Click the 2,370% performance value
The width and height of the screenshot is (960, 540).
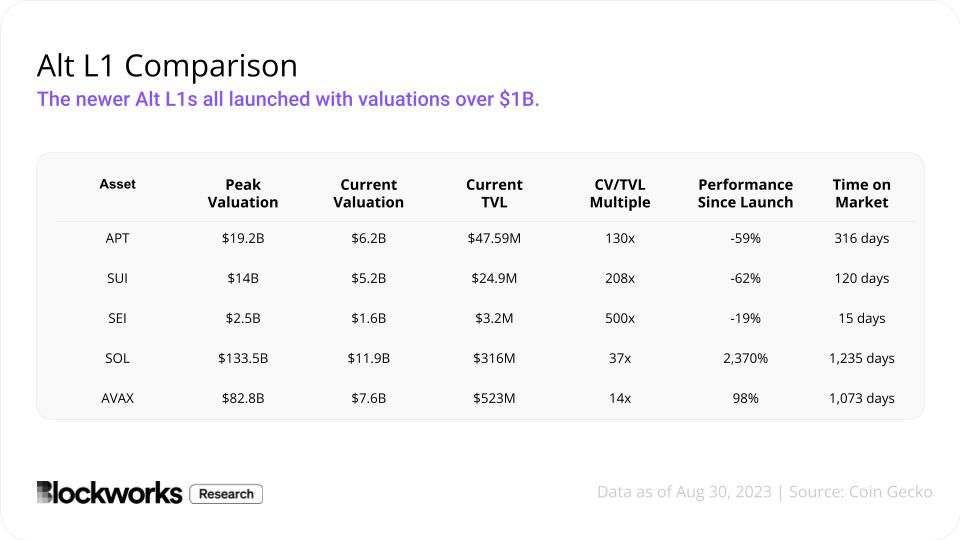coord(745,358)
